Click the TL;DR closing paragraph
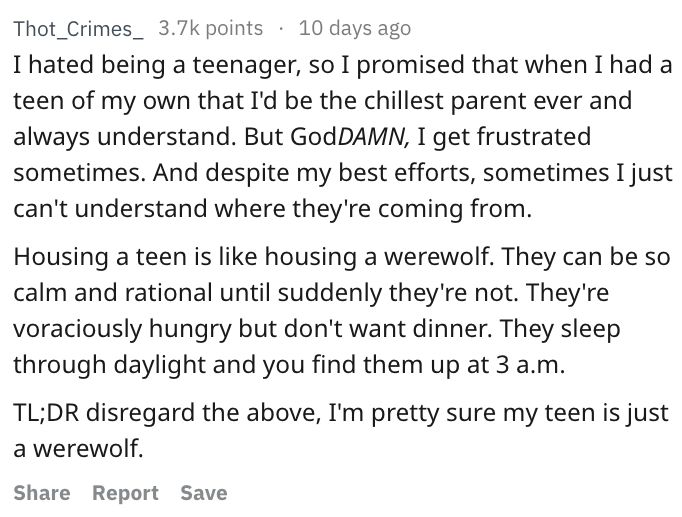 click(x=341, y=430)
